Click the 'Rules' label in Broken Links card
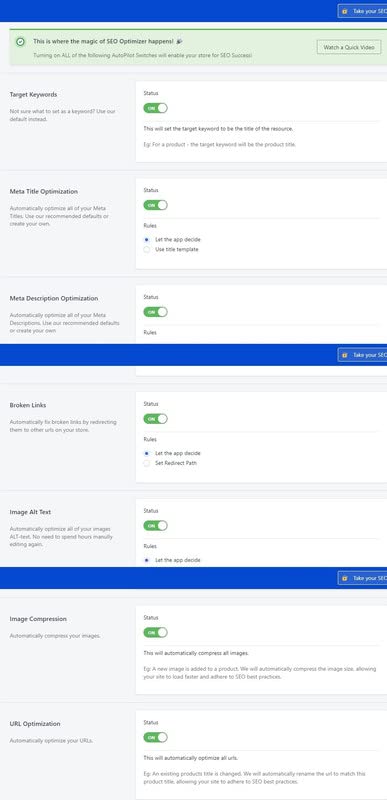Image resolution: width=387 pixels, height=800 pixels. (x=150, y=439)
